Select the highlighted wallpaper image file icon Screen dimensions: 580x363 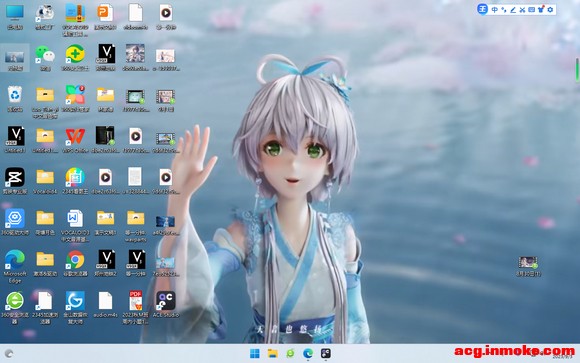coord(15,57)
